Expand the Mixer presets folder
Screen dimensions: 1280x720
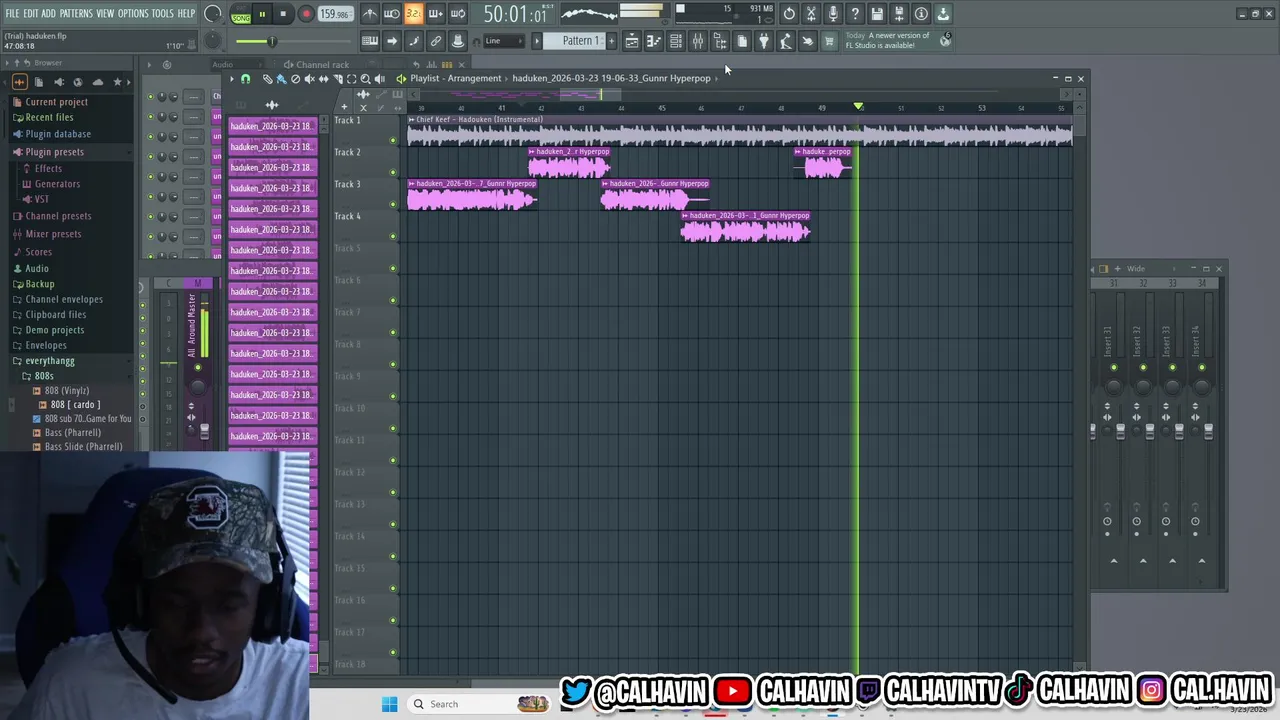click(x=53, y=234)
